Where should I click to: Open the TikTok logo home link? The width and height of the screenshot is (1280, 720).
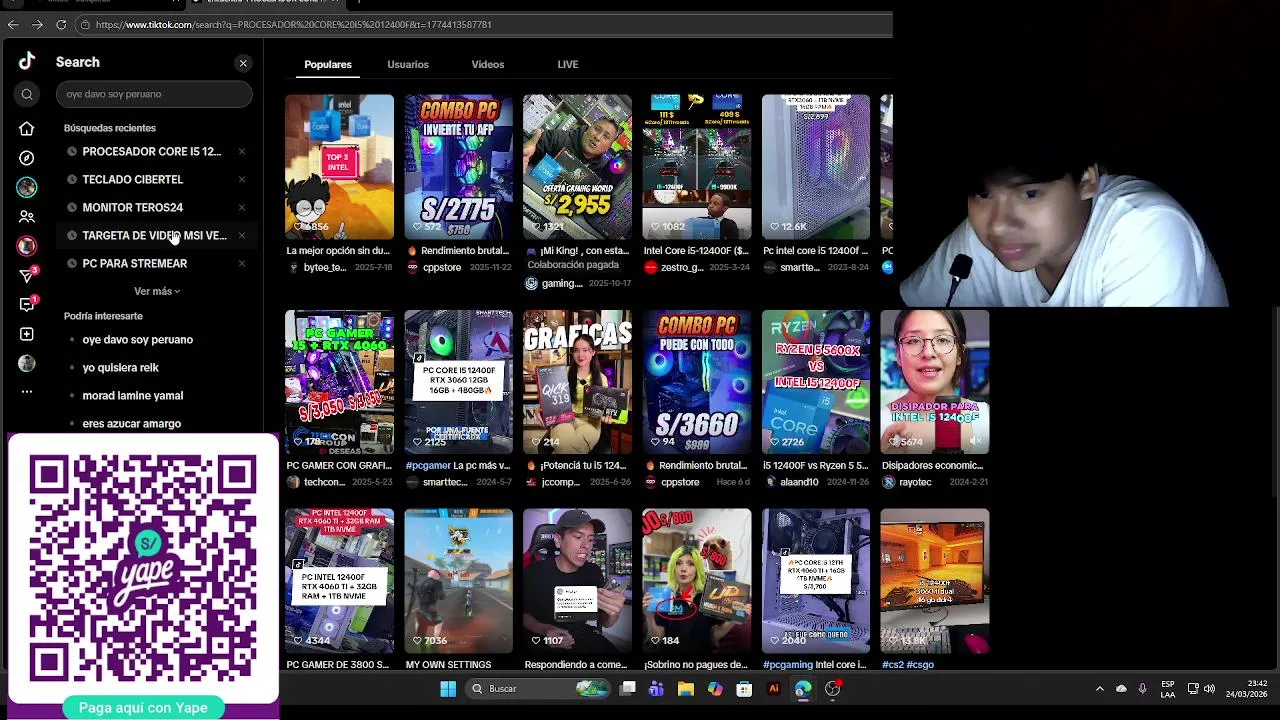pyautogui.click(x=27, y=62)
